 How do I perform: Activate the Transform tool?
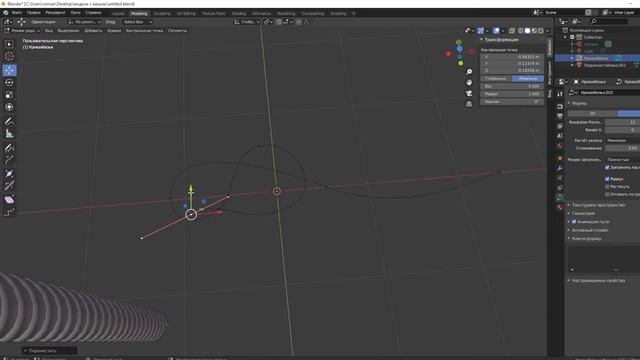(x=9, y=107)
